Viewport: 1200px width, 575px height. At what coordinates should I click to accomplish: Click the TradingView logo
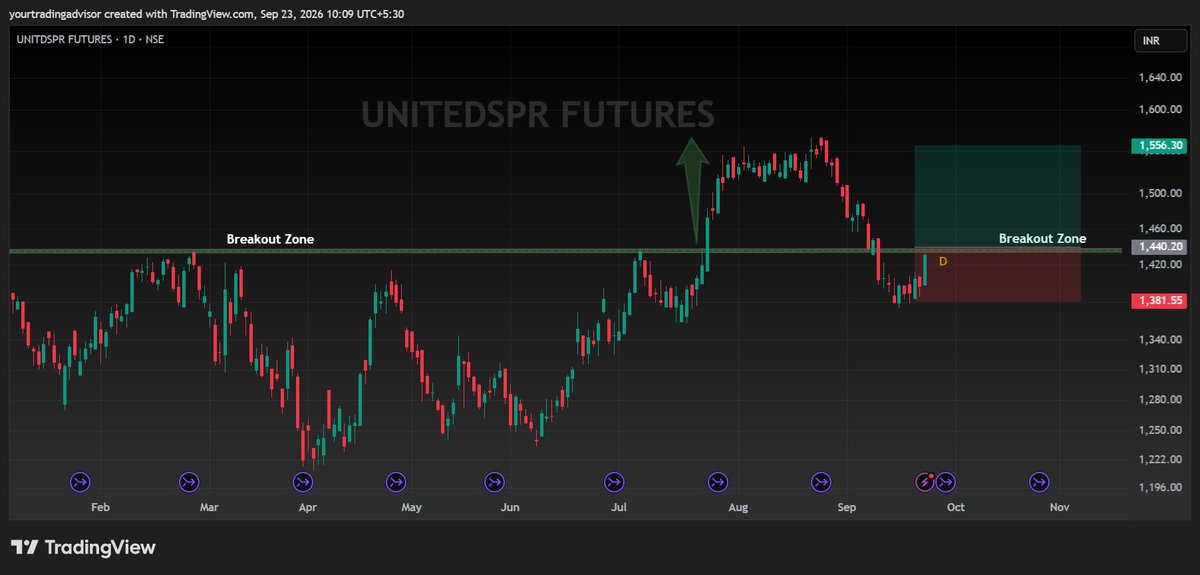tap(83, 547)
